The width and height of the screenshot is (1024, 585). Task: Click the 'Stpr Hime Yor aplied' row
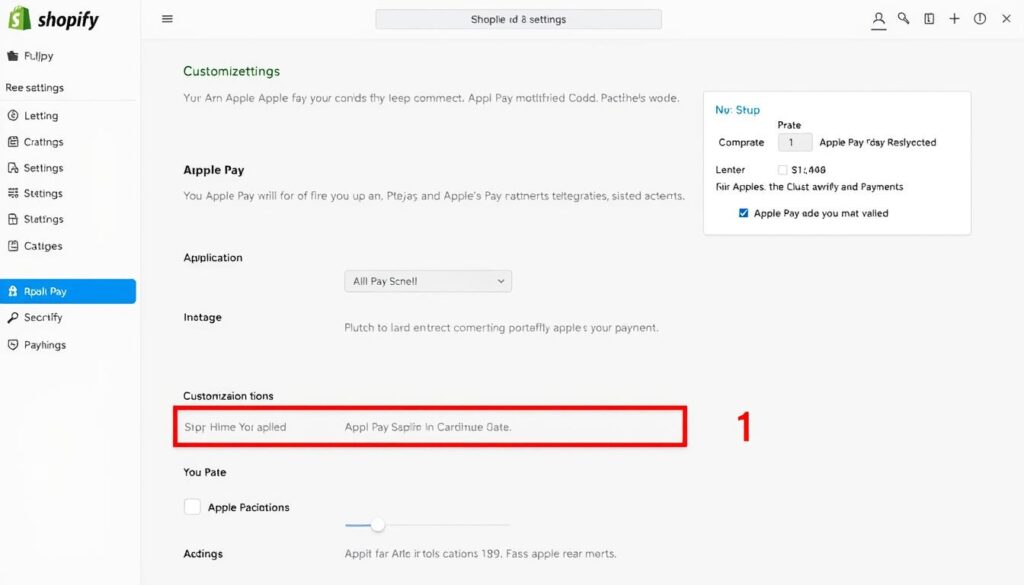pos(429,427)
